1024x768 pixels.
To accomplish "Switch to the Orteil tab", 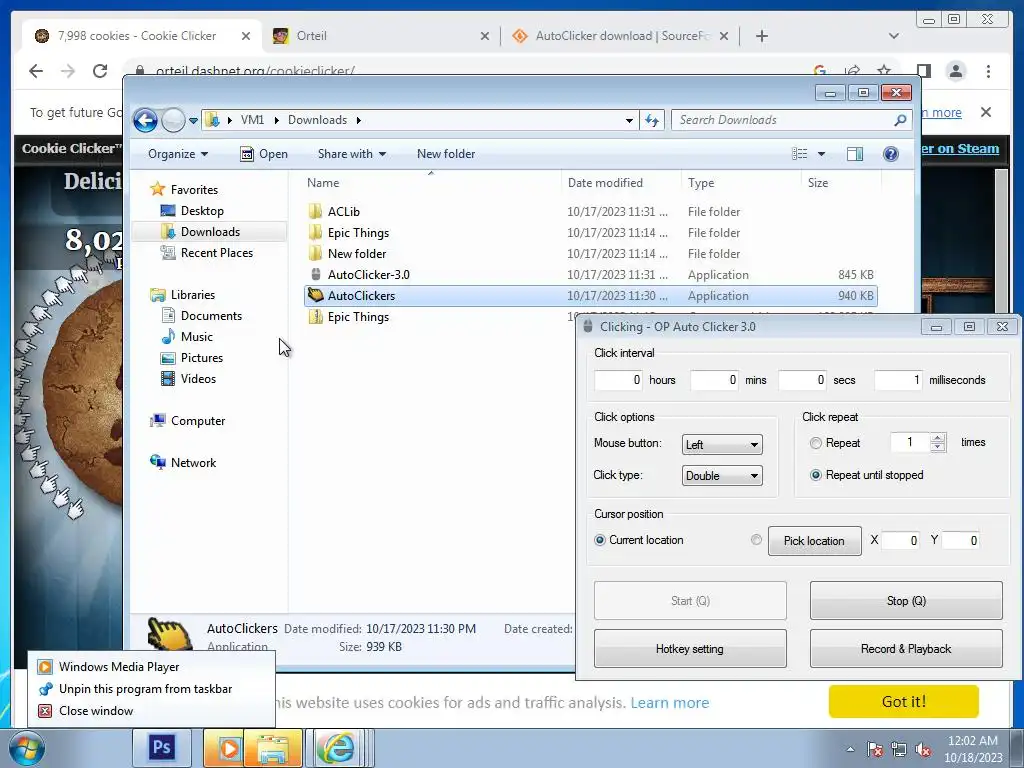I will tap(380, 36).
